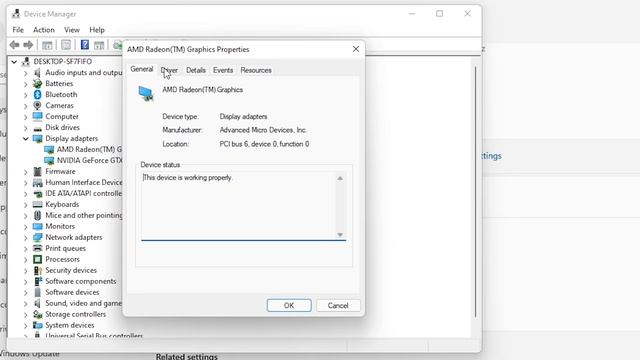Viewport: 640px width, 360px height.
Task: Click the Firmware category icon
Action: click(x=38, y=171)
